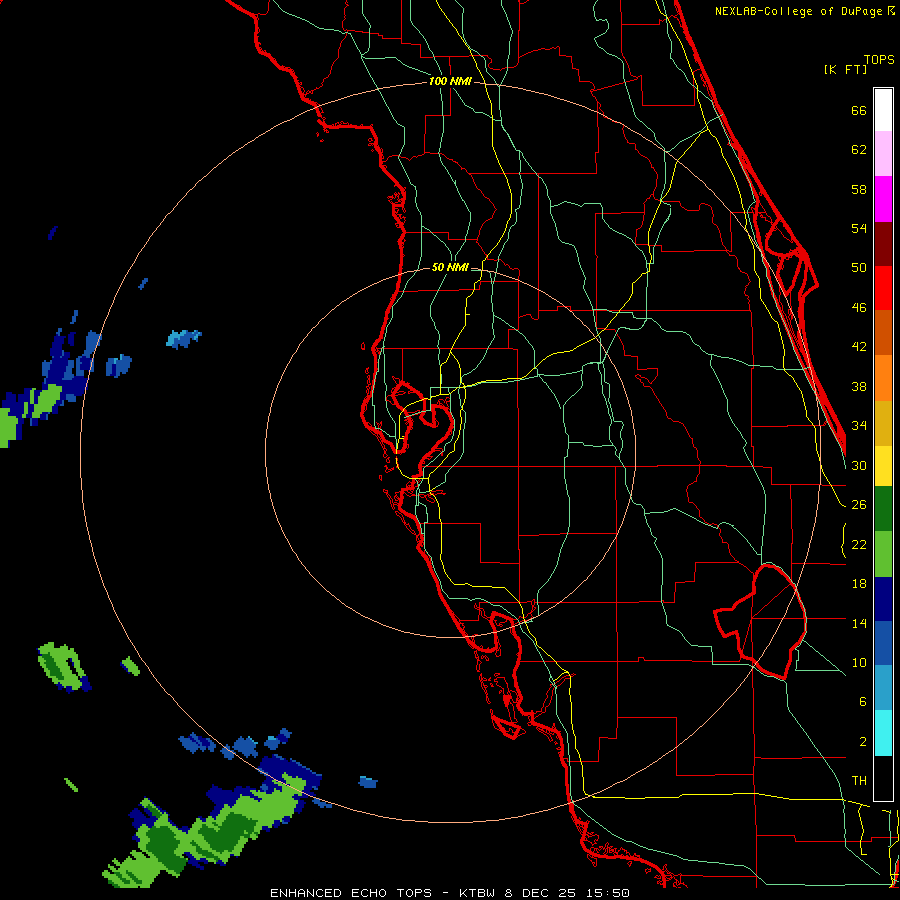The image size is (900, 900).
Task: Click the 'TOPS' legend heading
Action: point(879,60)
